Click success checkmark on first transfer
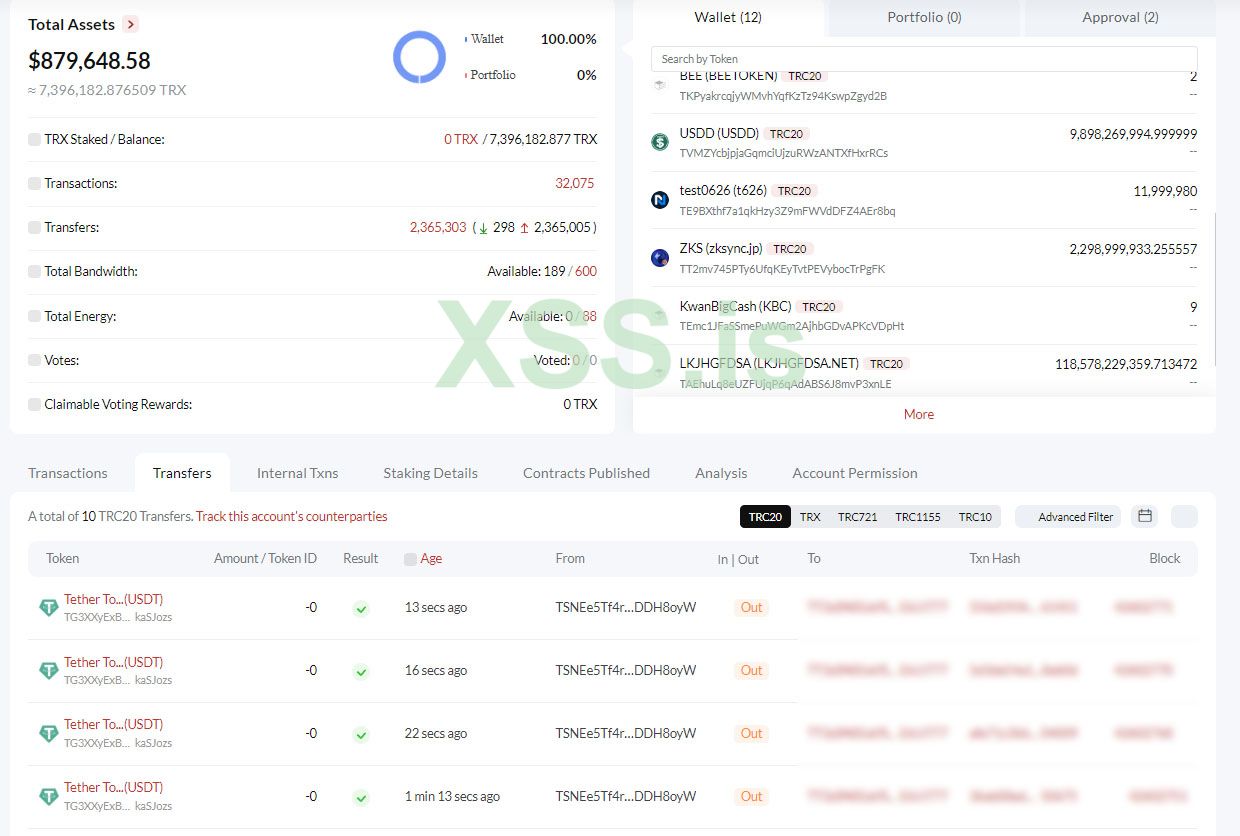1240x836 pixels. tap(361, 608)
